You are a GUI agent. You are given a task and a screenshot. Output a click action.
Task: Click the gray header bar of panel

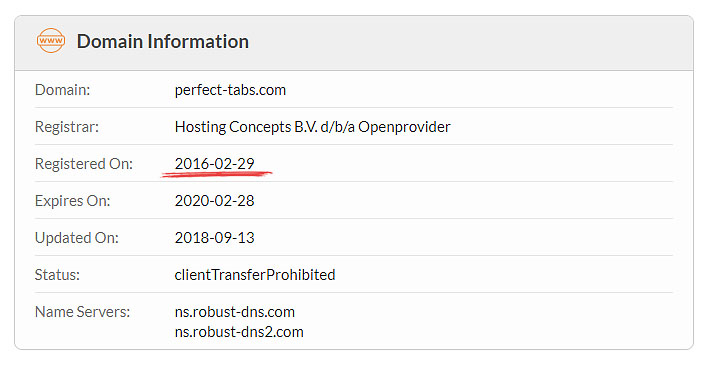(x=354, y=43)
